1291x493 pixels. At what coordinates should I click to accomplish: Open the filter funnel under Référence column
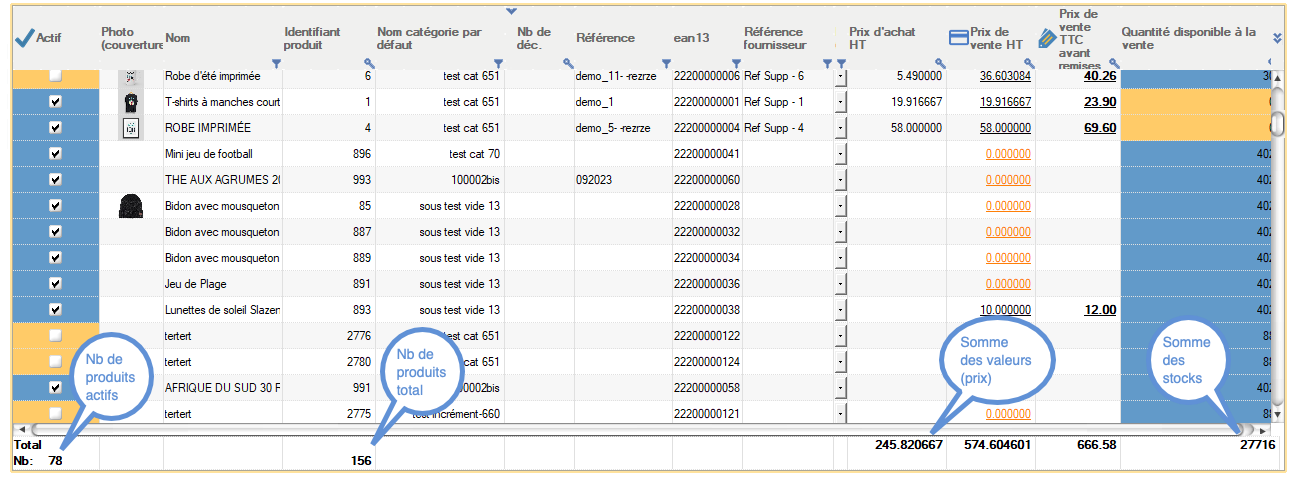(665, 64)
